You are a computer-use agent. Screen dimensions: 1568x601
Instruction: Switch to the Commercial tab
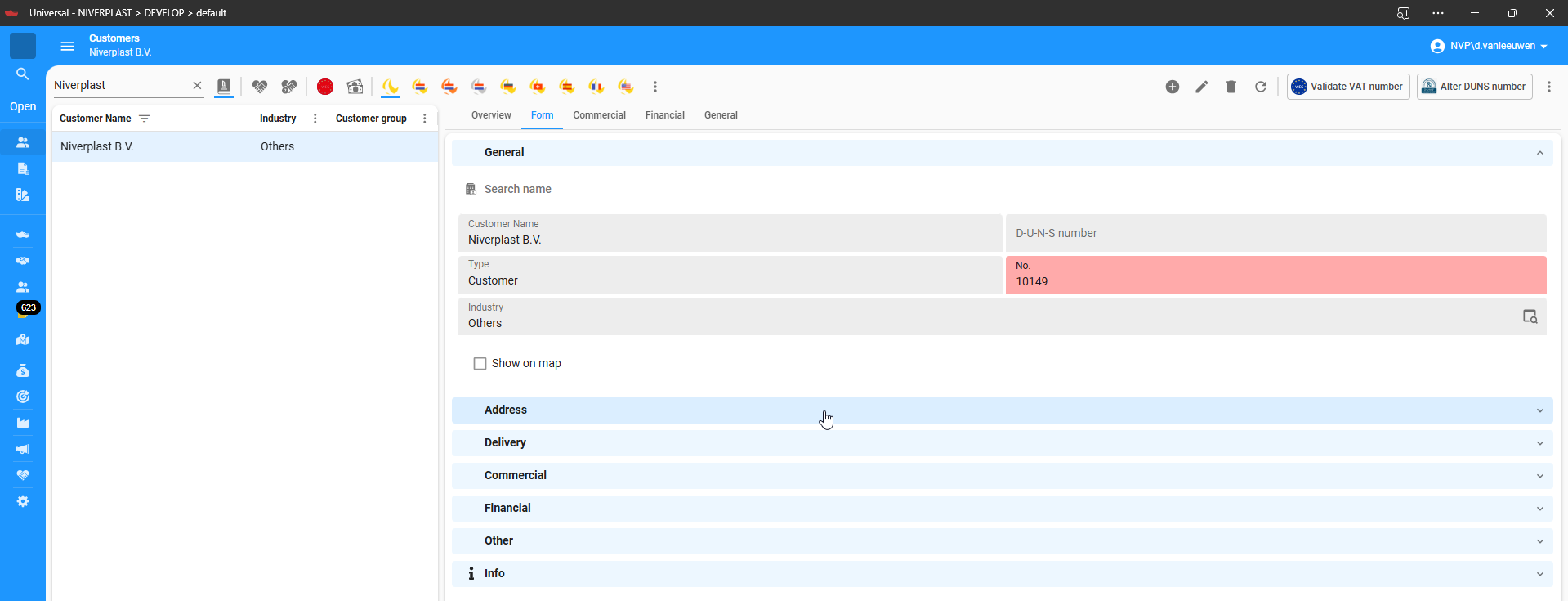[600, 115]
